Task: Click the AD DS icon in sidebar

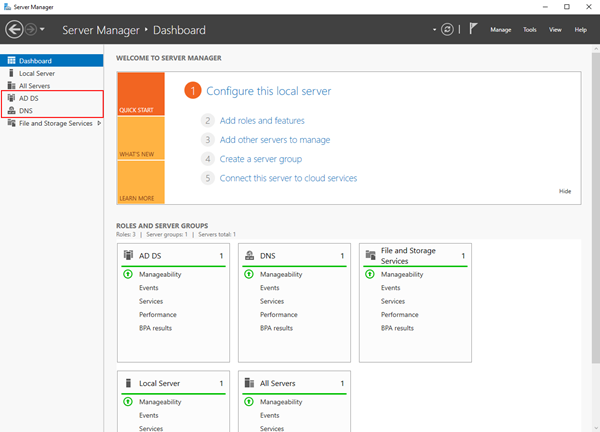Action: click(x=11, y=98)
